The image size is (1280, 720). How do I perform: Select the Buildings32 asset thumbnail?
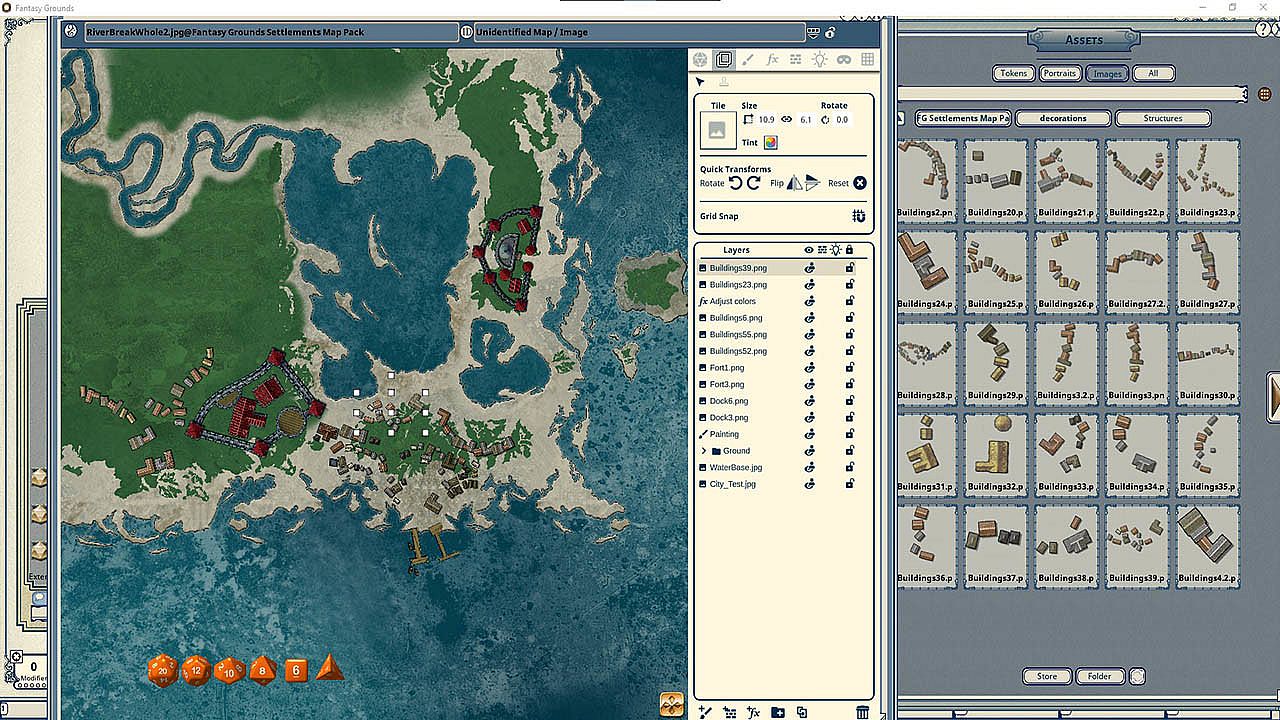995,450
